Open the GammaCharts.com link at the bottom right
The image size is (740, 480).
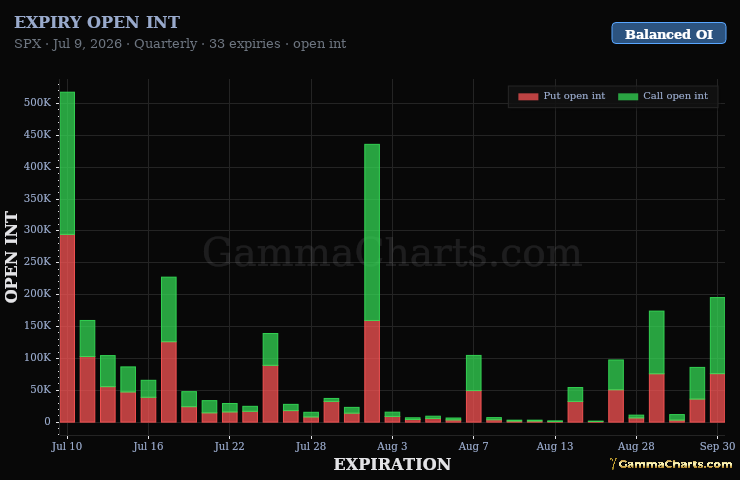pos(671,464)
